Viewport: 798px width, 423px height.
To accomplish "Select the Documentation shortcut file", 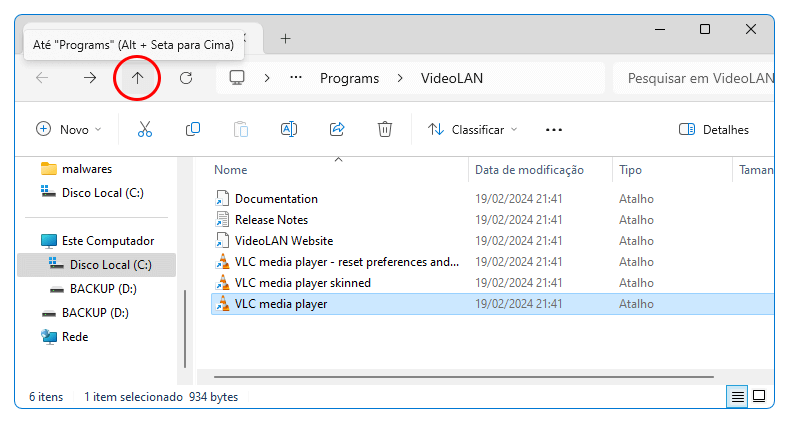I will 276,199.
